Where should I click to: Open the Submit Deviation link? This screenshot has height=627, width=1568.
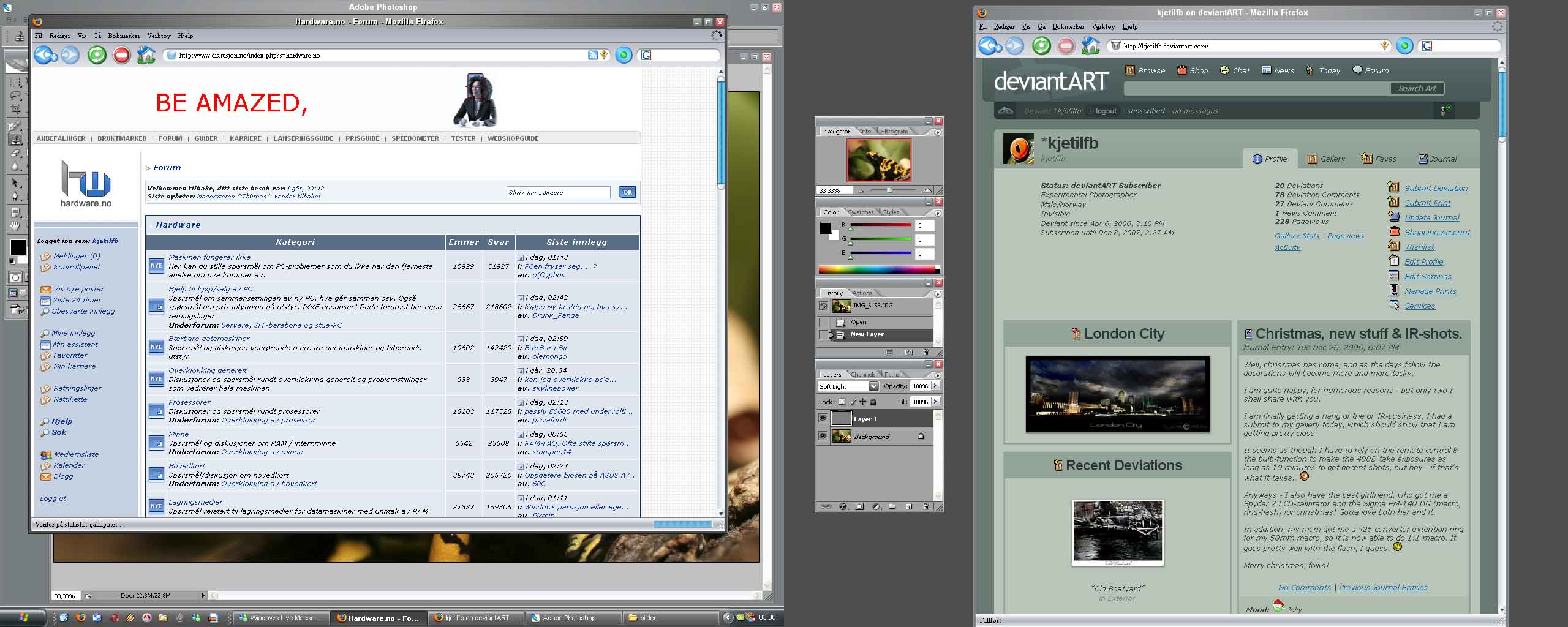point(1436,189)
